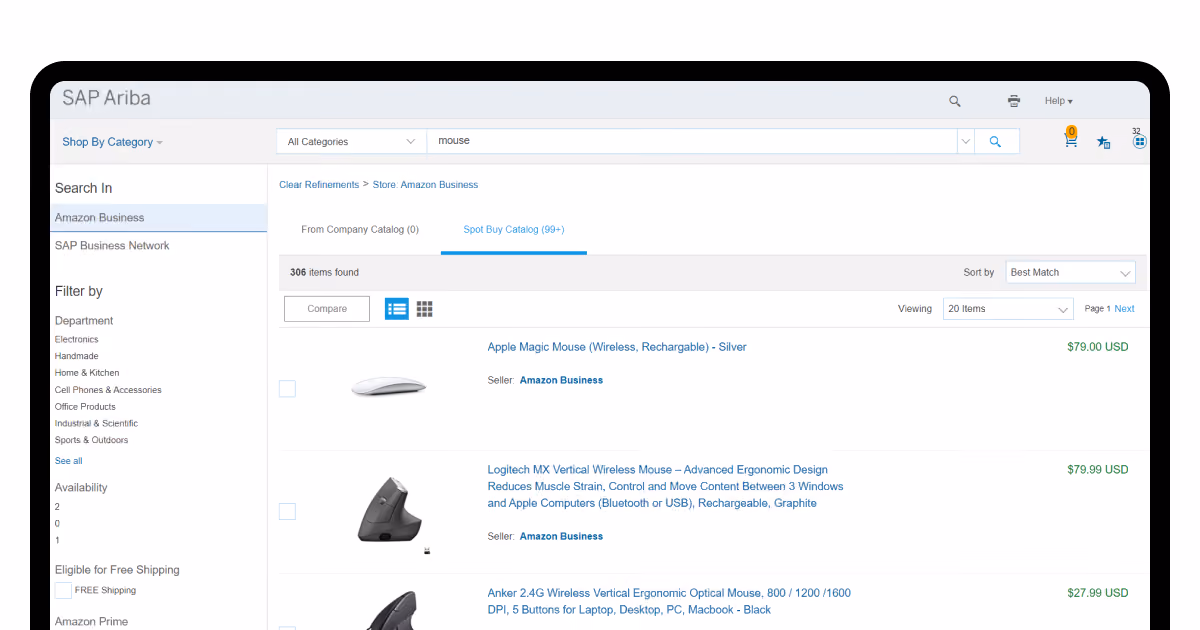Open the All Categories dropdown
The image size is (1200, 630).
(351, 141)
